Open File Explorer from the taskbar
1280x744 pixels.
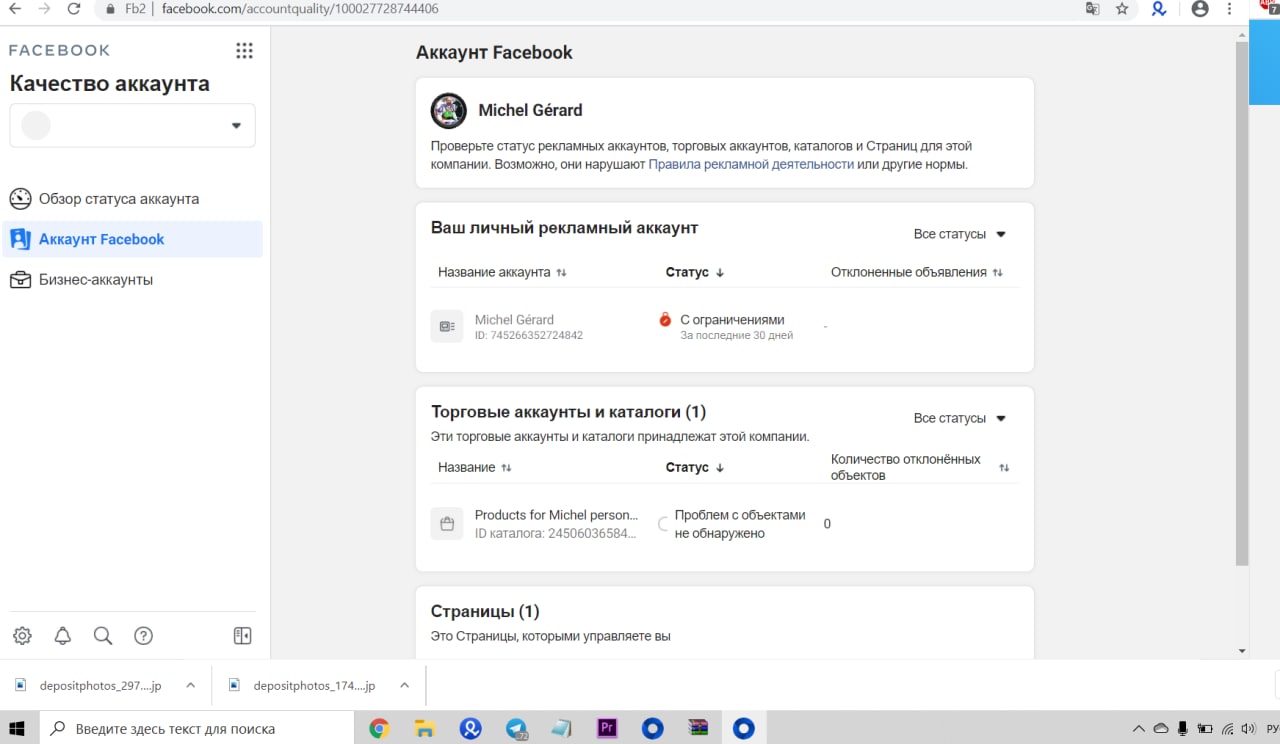coord(424,728)
